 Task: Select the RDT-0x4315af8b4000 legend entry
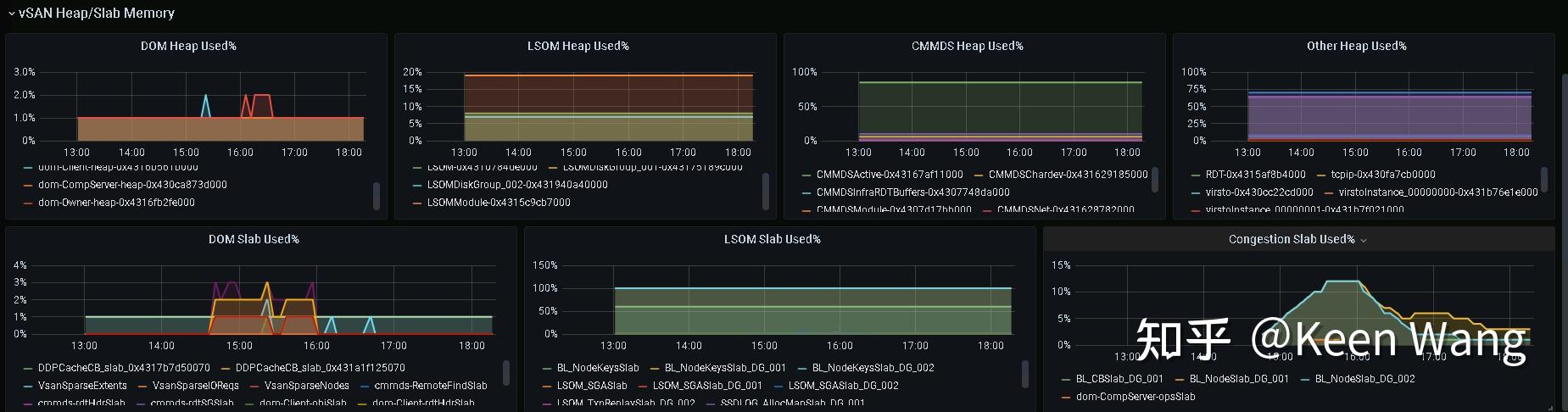(1255, 174)
